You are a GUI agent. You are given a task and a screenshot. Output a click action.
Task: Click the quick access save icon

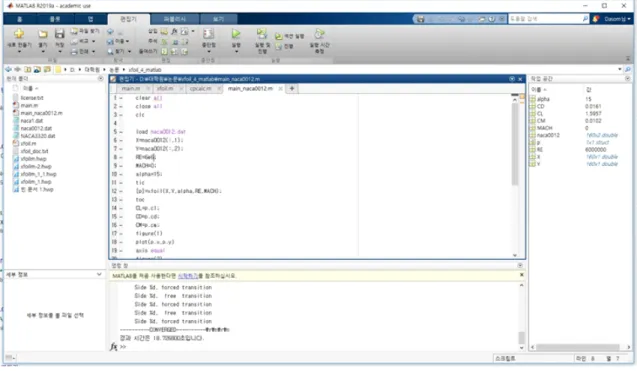coord(420,19)
